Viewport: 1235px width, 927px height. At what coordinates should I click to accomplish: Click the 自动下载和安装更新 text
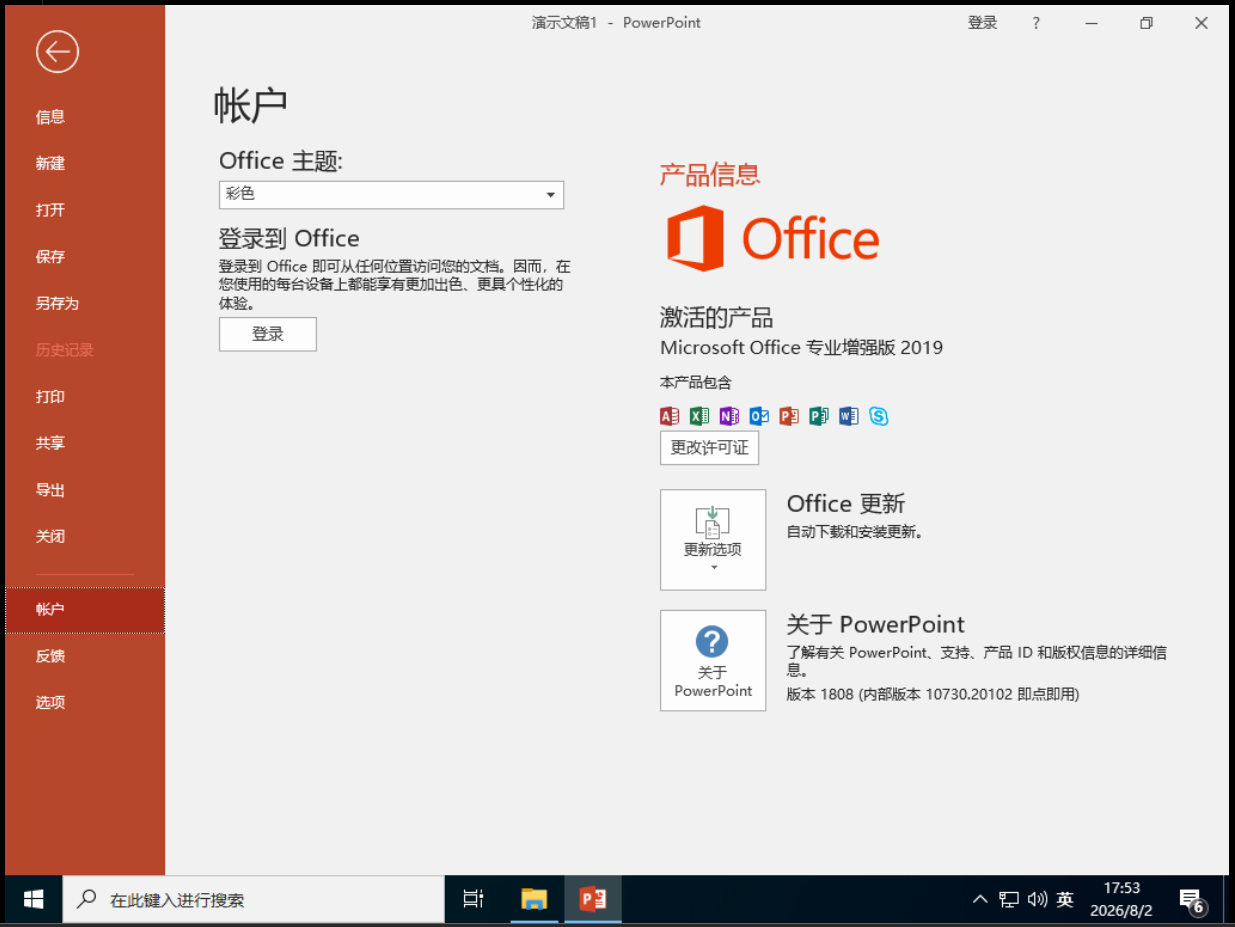[855, 532]
